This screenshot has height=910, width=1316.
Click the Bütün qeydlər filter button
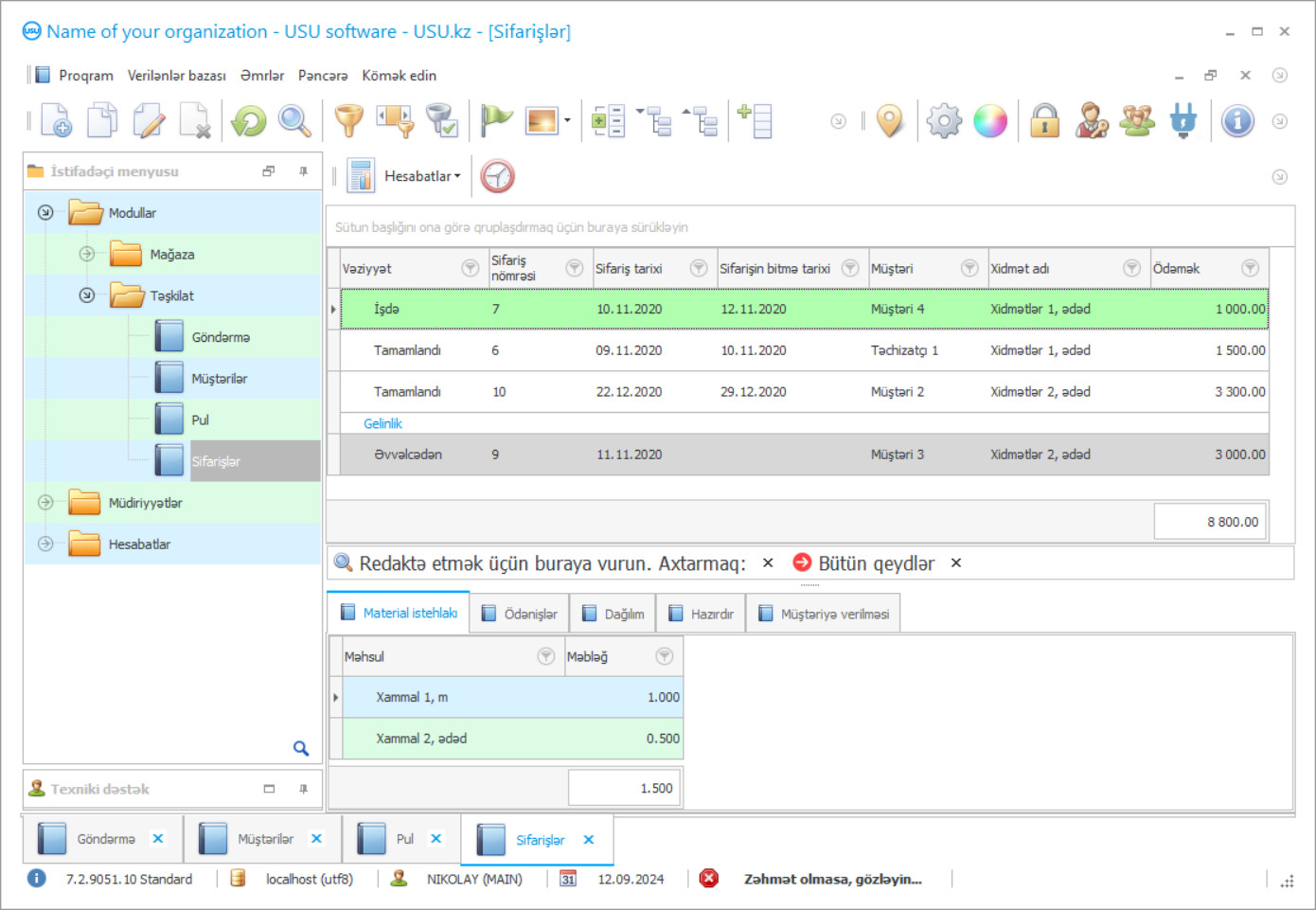click(863, 563)
